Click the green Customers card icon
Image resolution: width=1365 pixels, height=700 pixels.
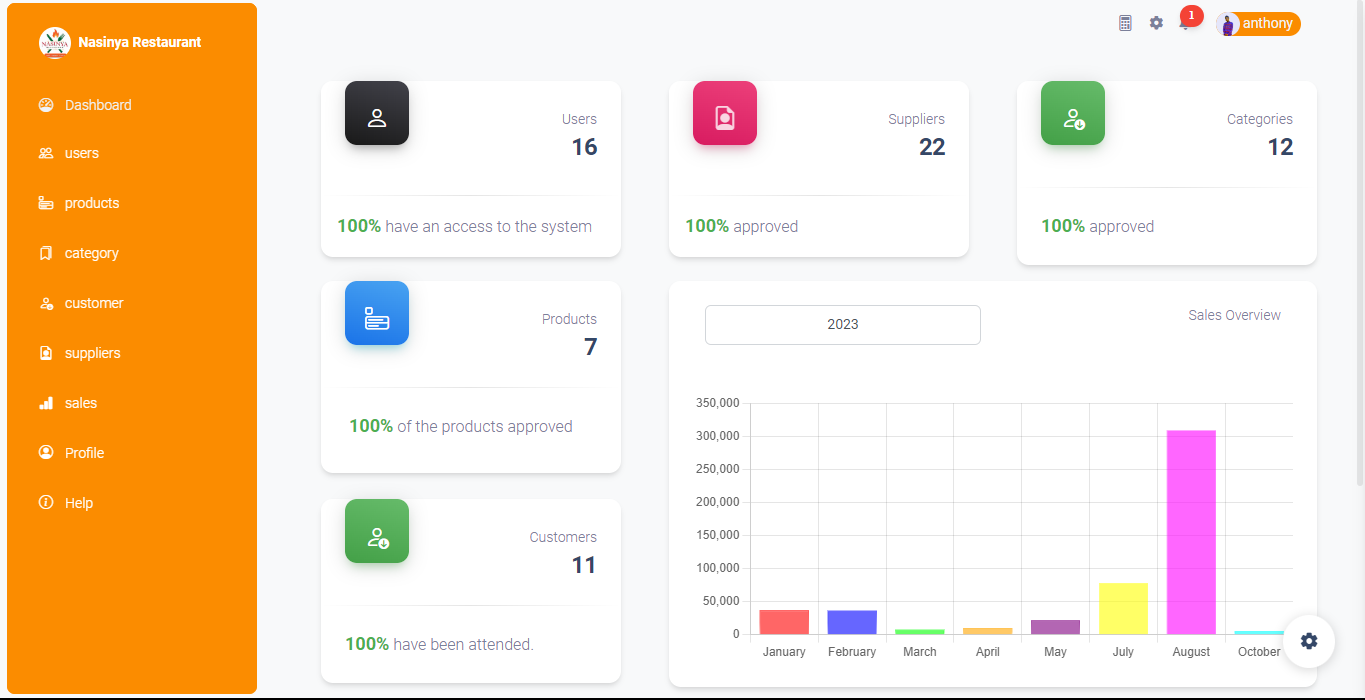click(x=377, y=531)
